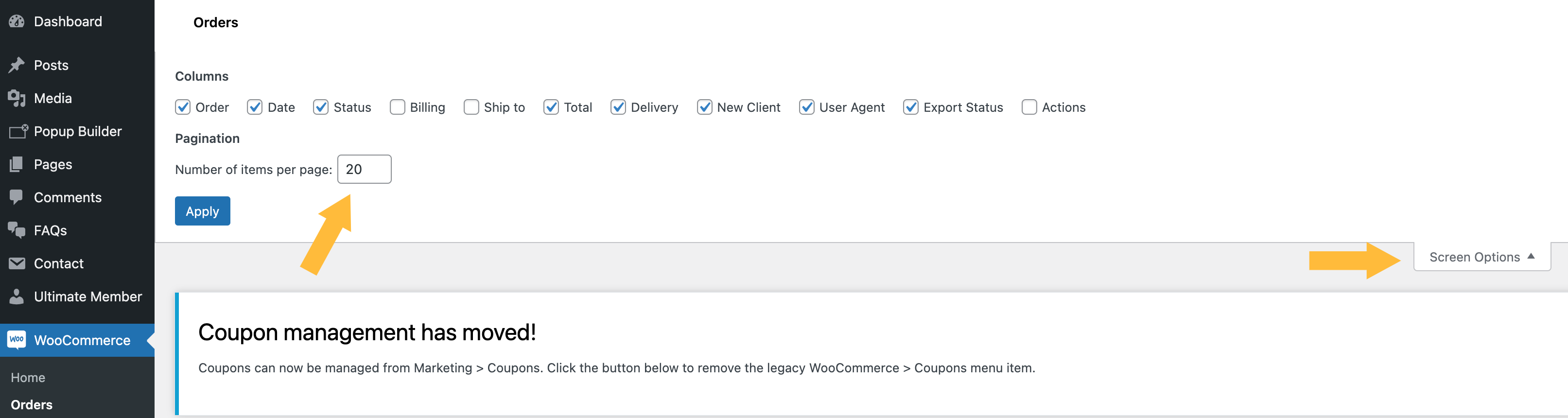Open the FAQs menu item
Image resolution: width=1568 pixels, height=418 pixels.
tap(51, 230)
